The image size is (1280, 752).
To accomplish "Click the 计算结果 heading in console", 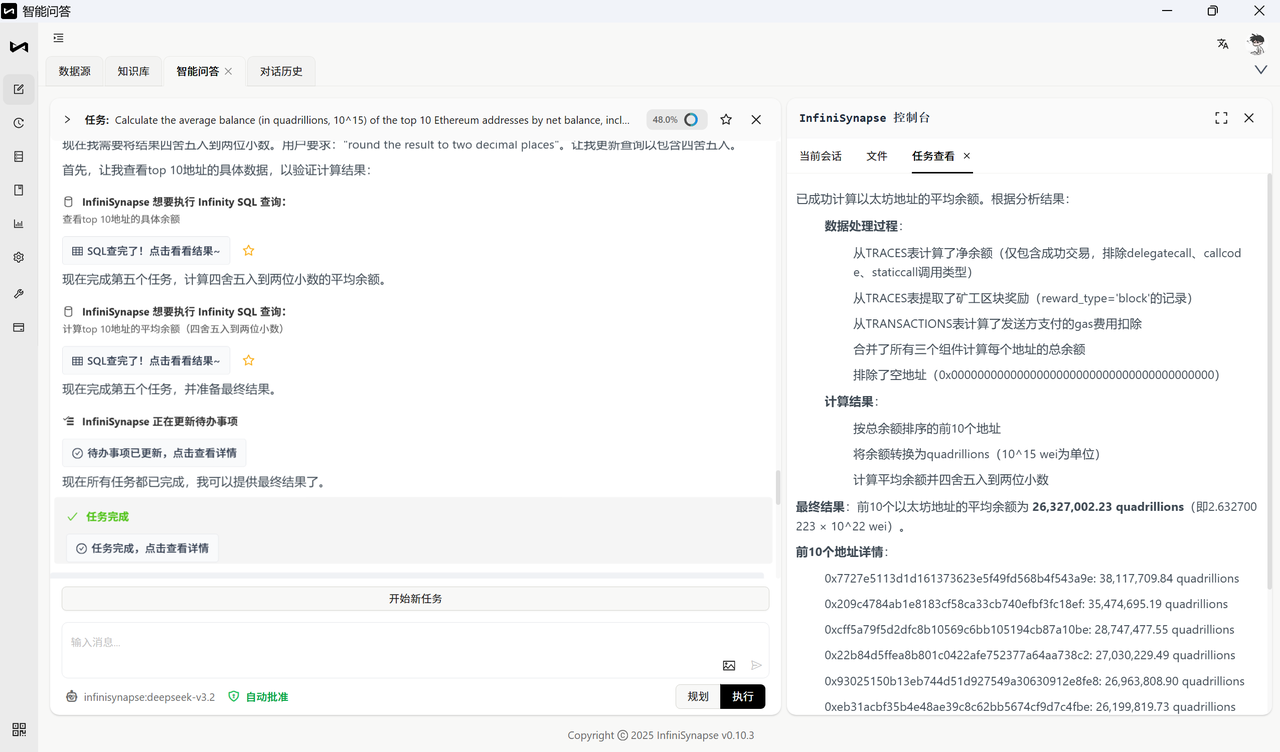I will point(851,401).
